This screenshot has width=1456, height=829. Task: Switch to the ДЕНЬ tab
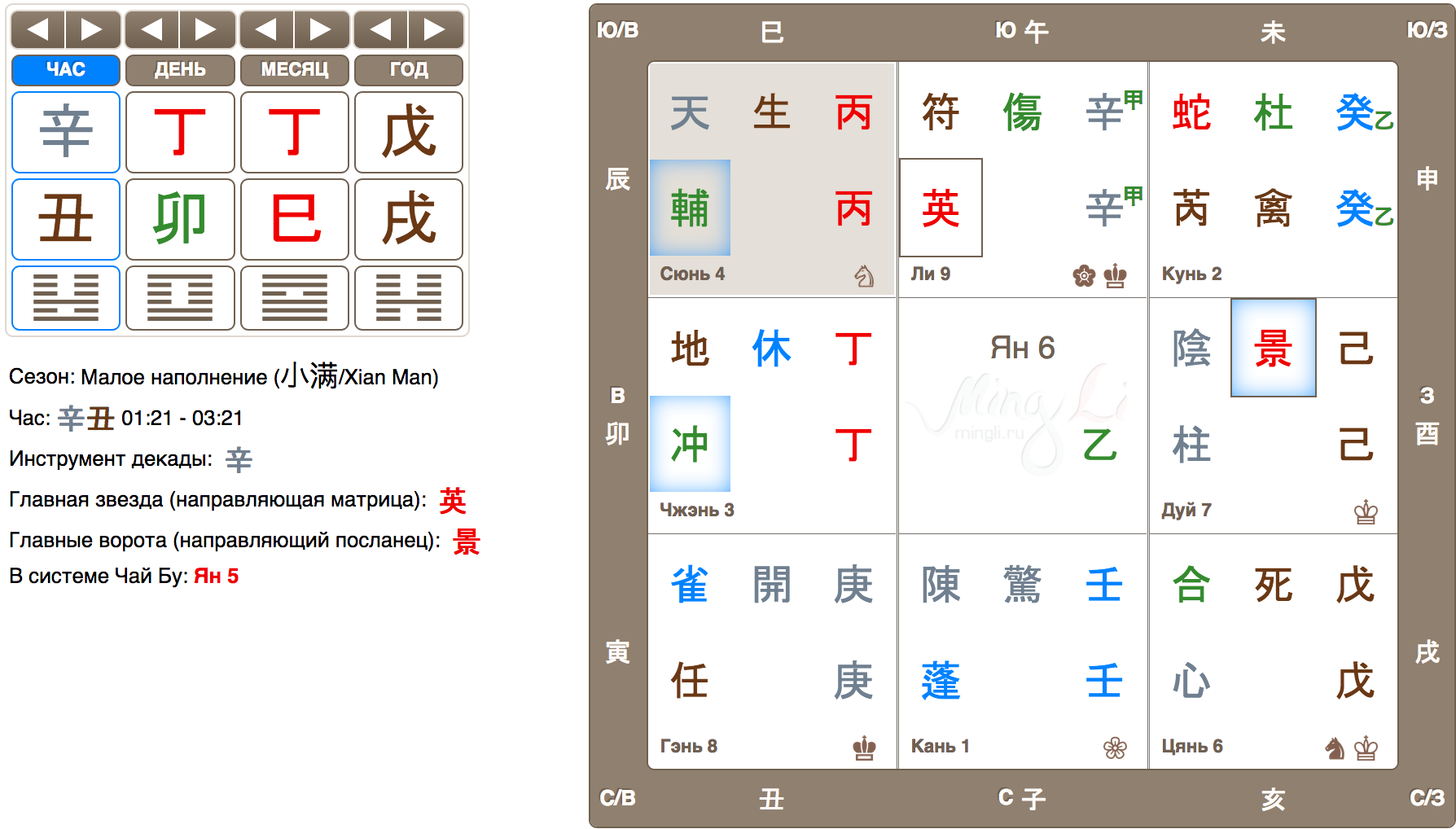click(x=180, y=70)
